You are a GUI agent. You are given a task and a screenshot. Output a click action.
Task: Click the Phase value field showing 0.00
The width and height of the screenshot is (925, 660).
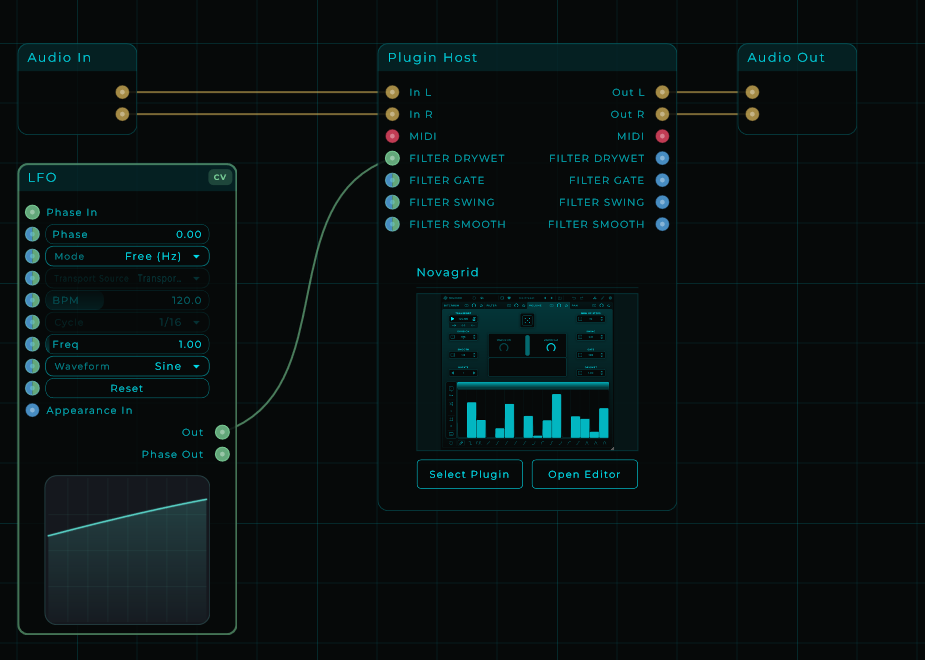(x=127, y=234)
